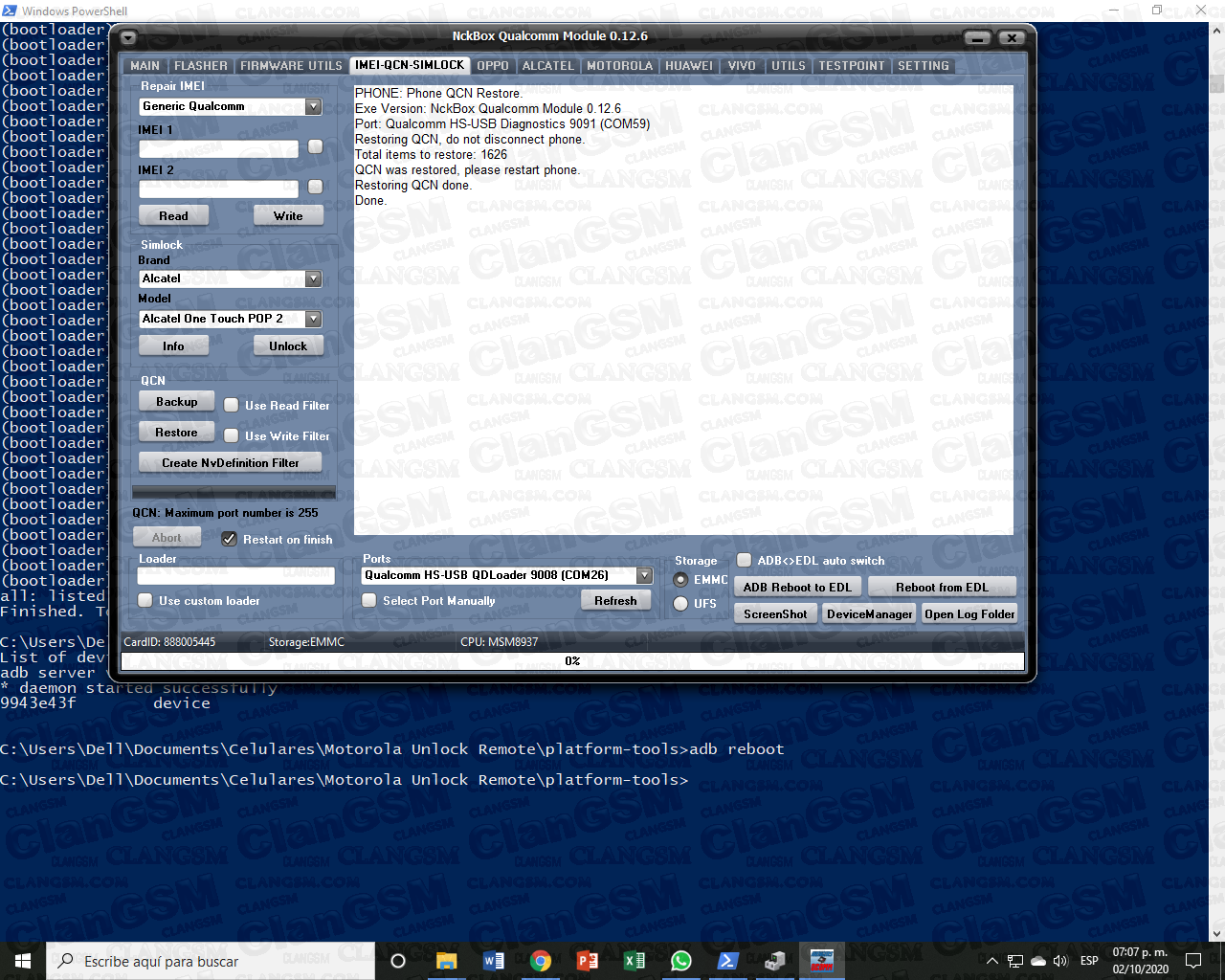Launch Word from the taskbar

point(494,961)
